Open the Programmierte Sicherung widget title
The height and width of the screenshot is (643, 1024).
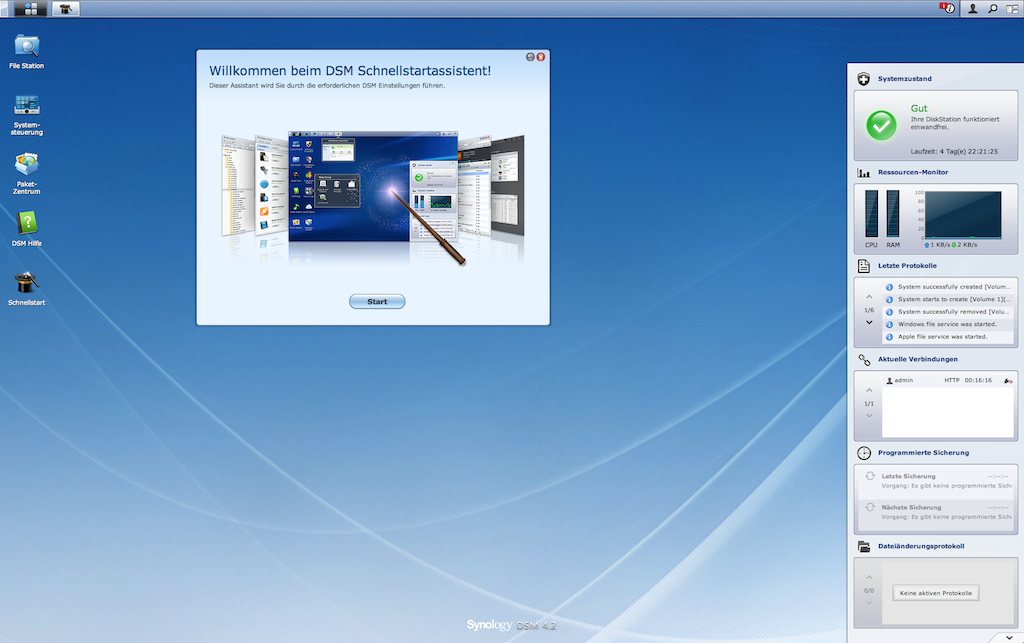click(923, 452)
